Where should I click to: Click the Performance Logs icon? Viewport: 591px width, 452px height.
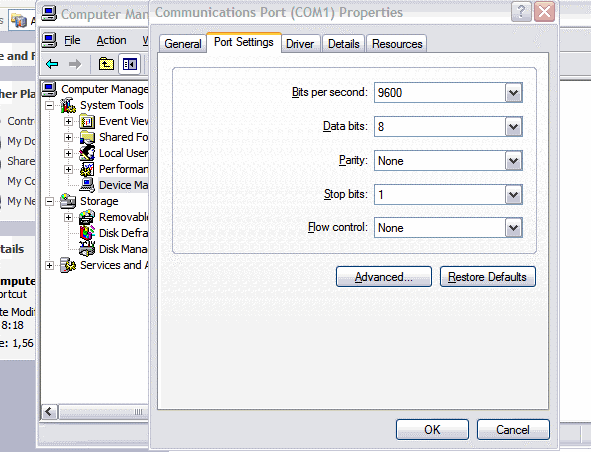(87, 169)
